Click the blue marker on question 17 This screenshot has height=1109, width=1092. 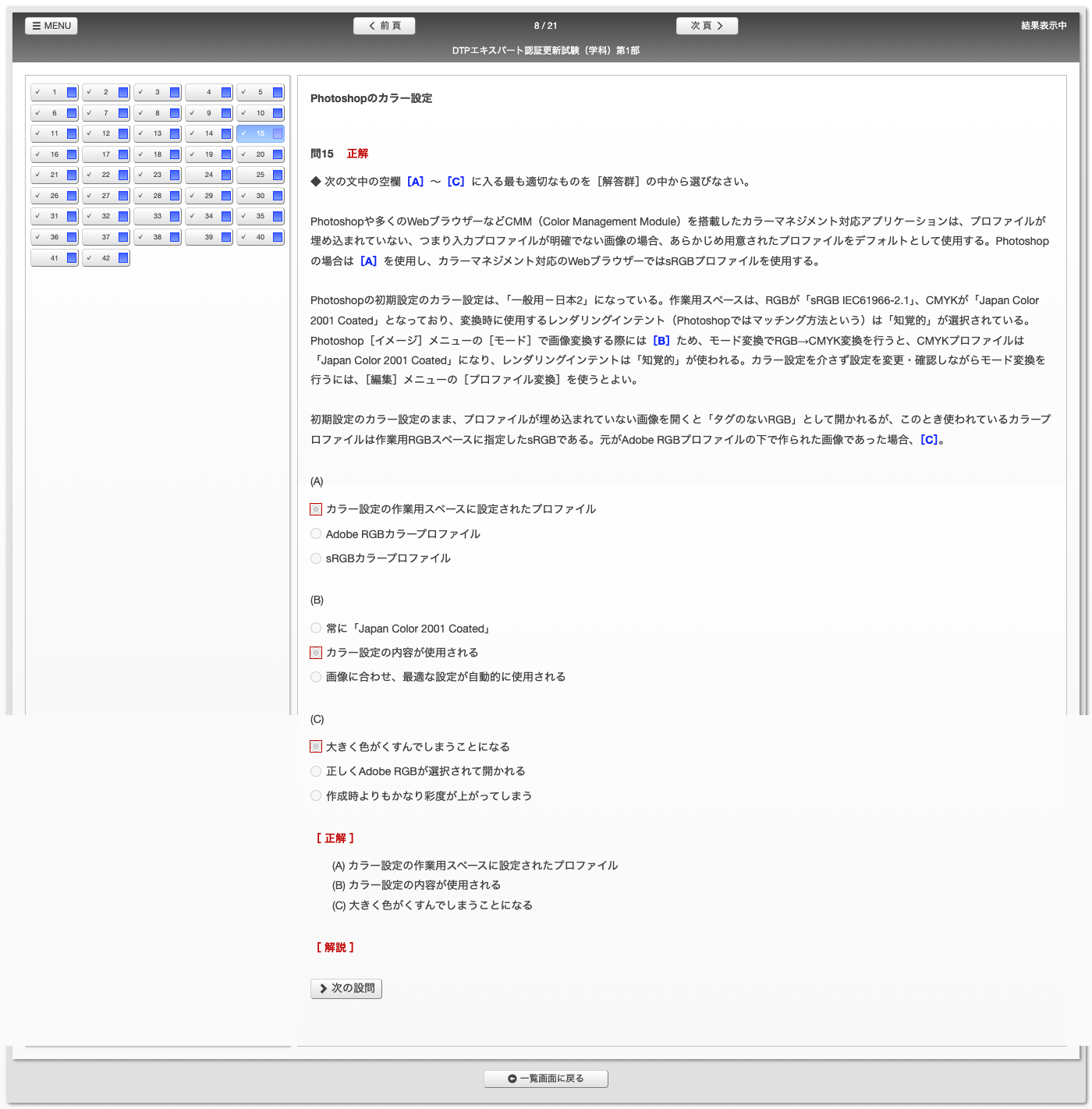[123, 154]
